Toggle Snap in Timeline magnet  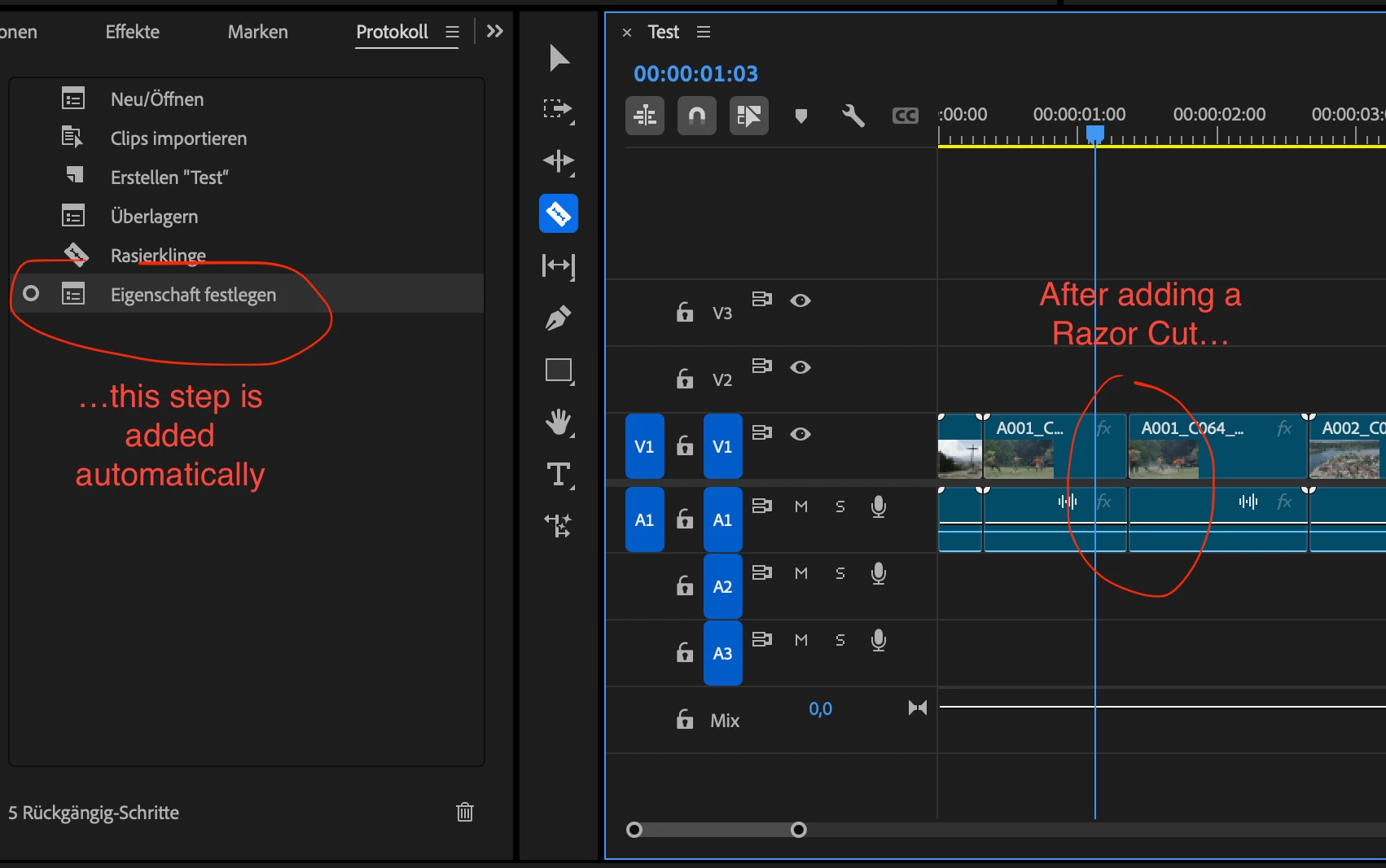[697, 116]
